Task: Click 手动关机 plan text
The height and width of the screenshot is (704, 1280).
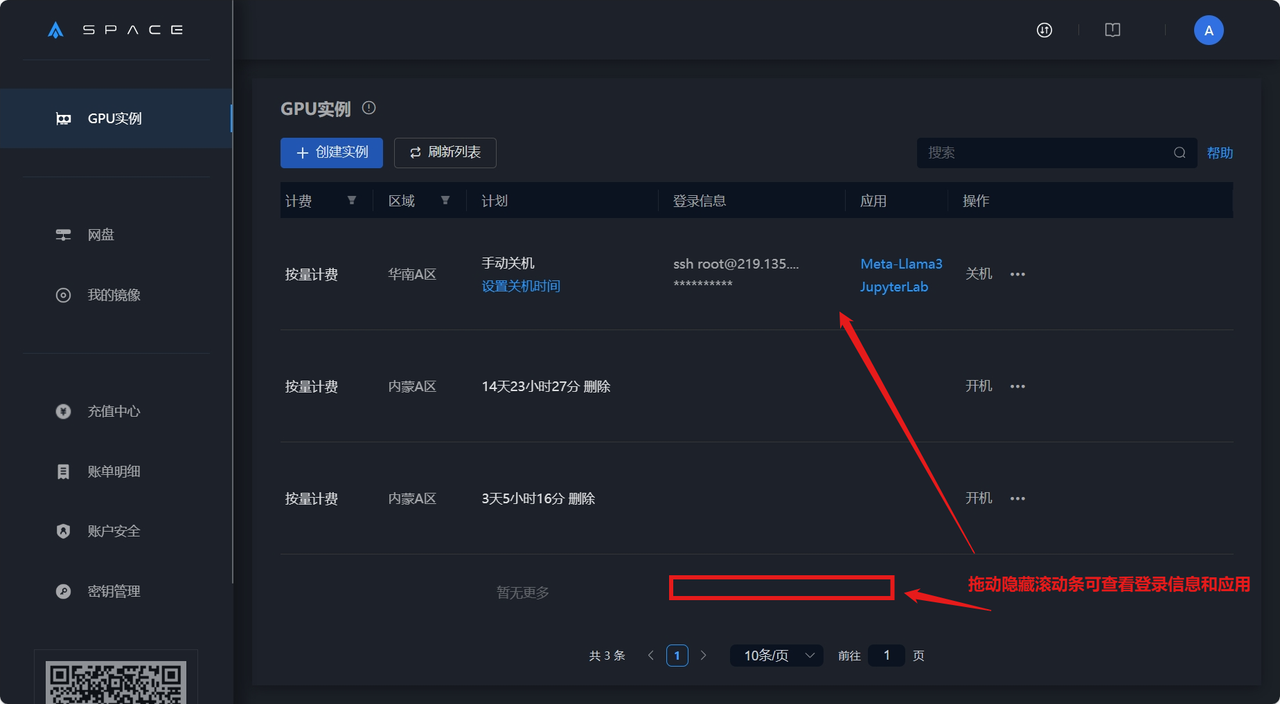Action: click(508, 263)
